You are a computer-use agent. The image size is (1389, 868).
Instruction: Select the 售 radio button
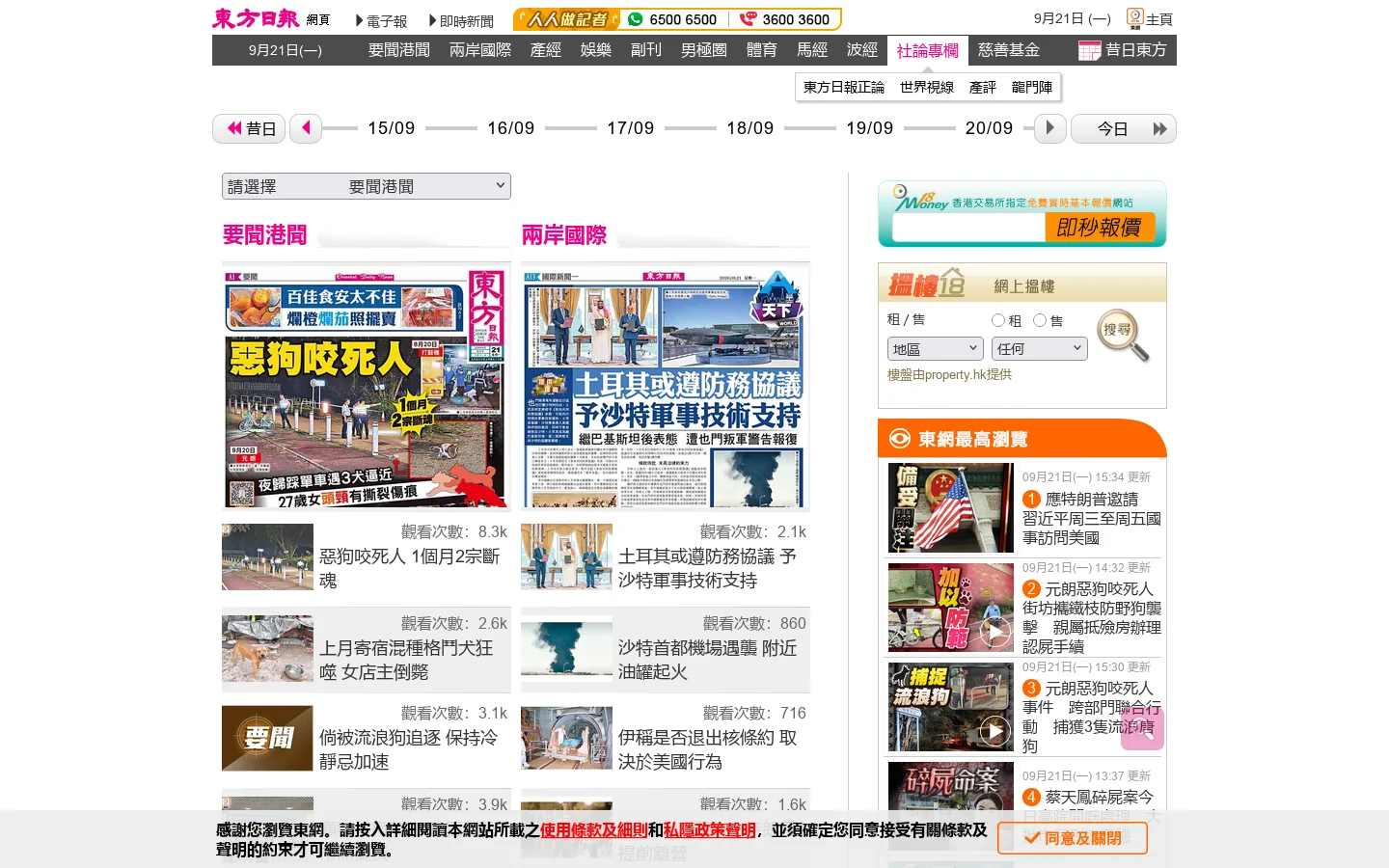(1040, 320)
